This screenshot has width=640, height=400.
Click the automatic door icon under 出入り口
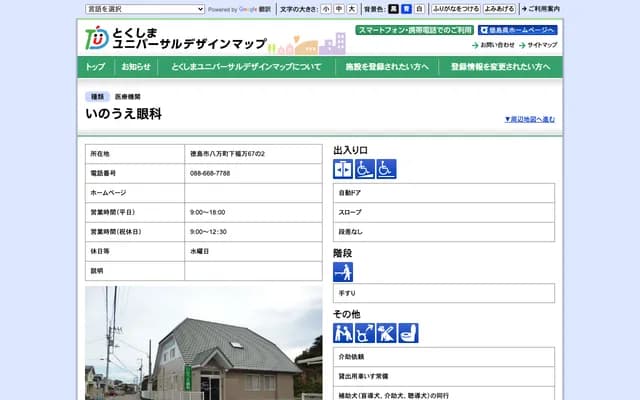click(343, 169)
